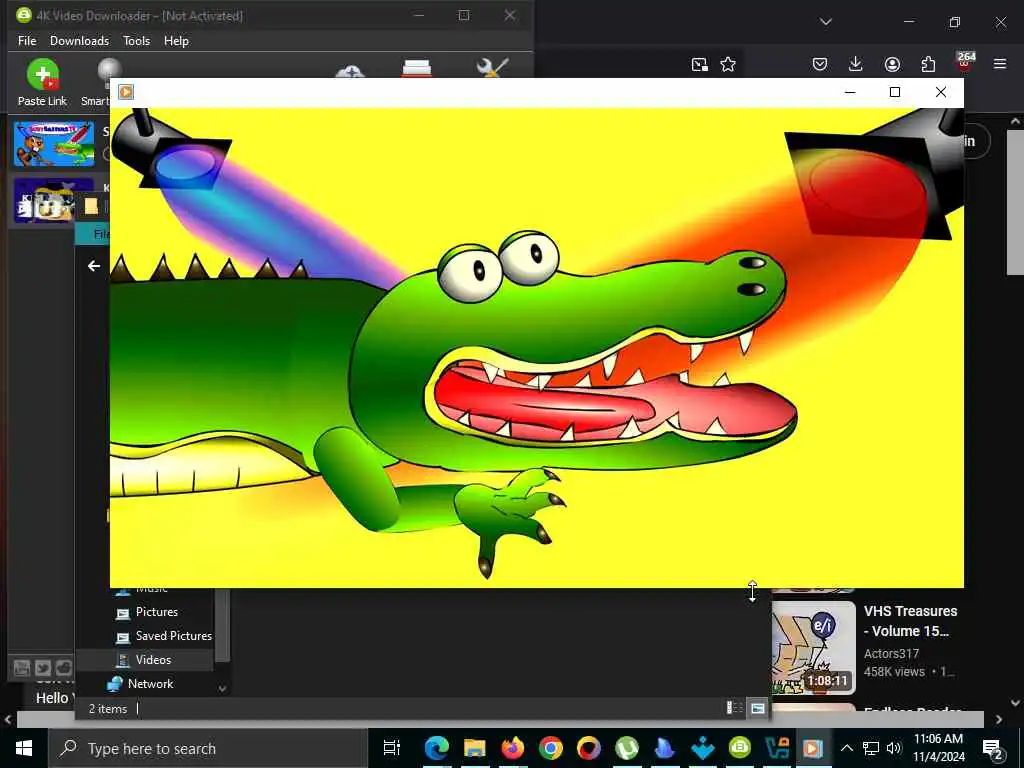
Task: Bookmark page with Firefox star icon
Action: click(728, 64)
